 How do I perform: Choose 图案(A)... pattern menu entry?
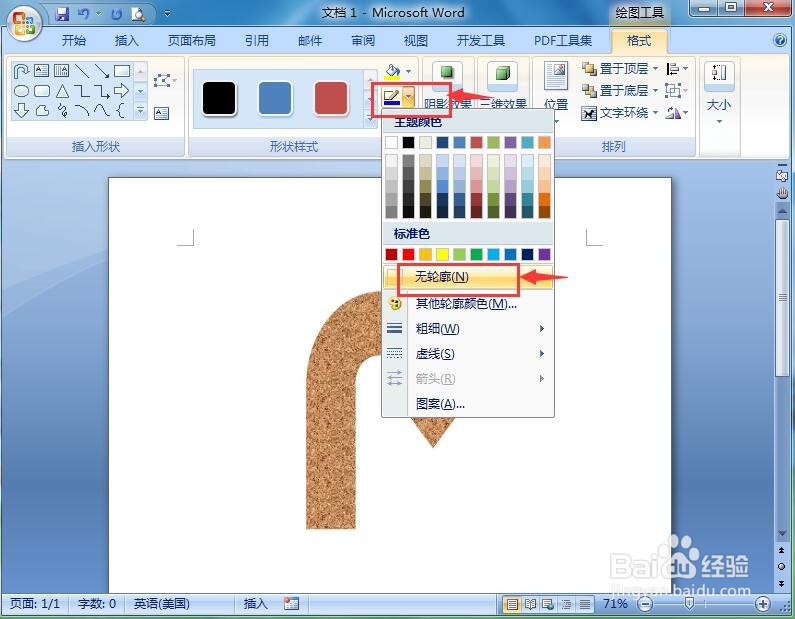click(468, 404)
